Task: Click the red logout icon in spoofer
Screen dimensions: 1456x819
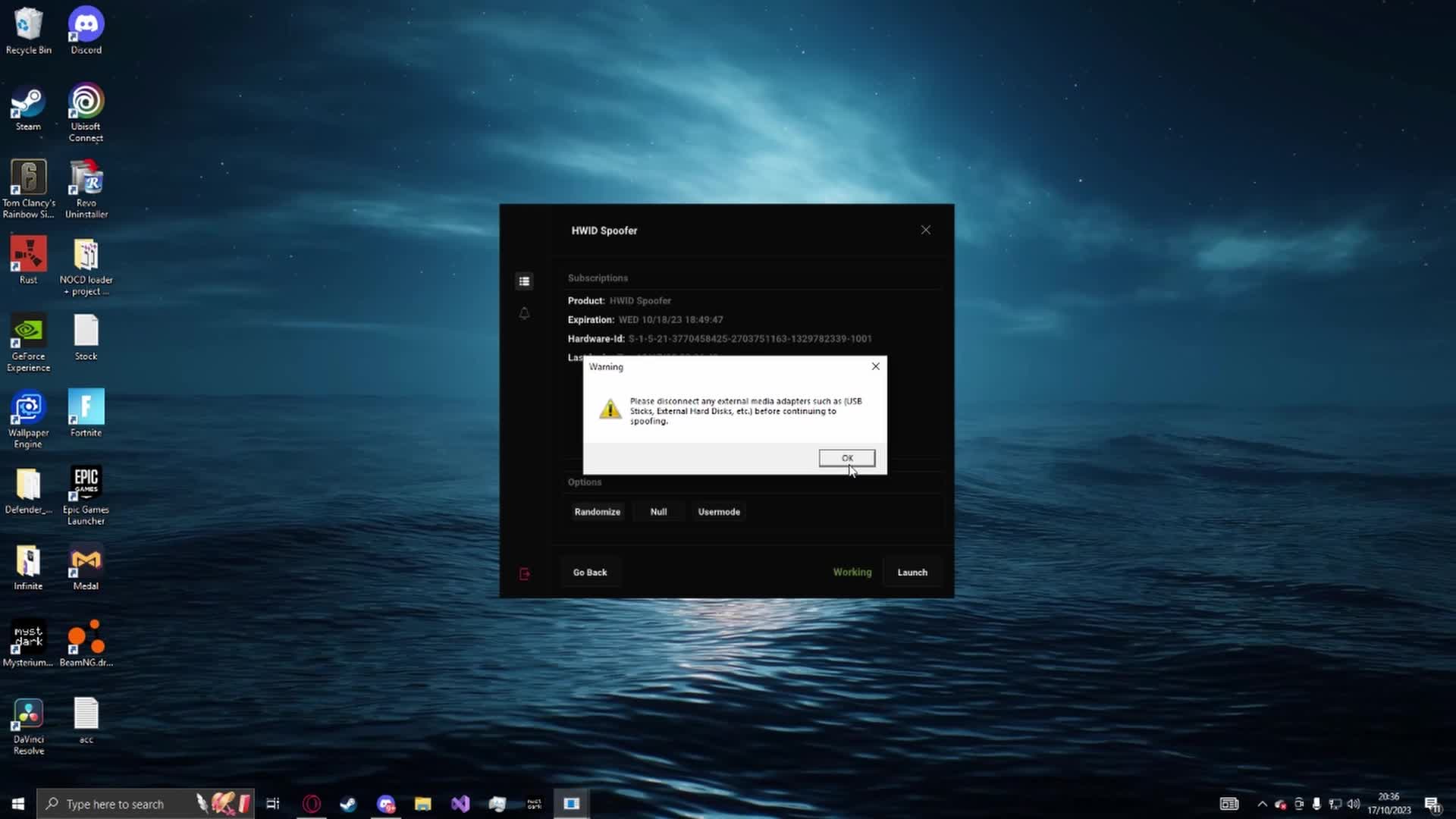Action: [524, 574]
